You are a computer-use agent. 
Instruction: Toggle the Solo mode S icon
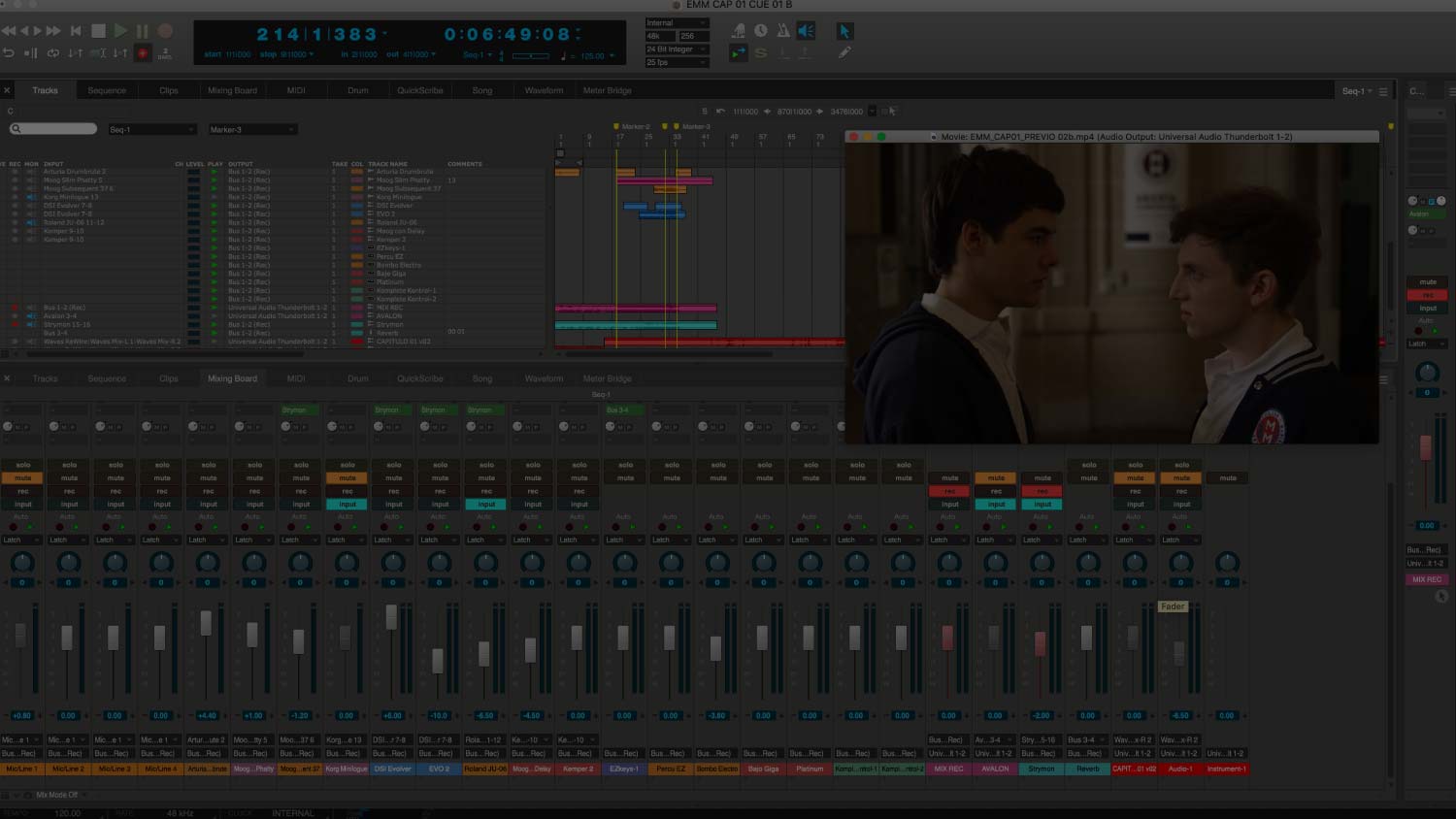[x=760, y=53]
